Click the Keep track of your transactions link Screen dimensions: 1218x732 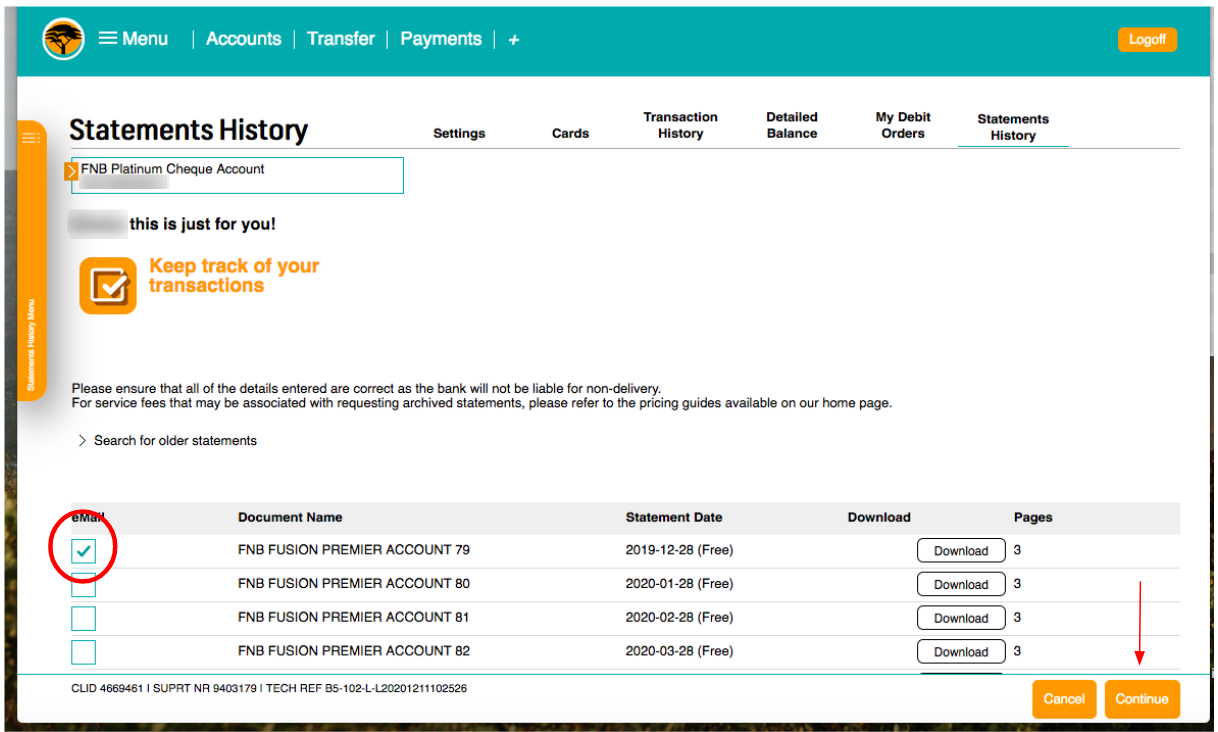coord(234,275)
